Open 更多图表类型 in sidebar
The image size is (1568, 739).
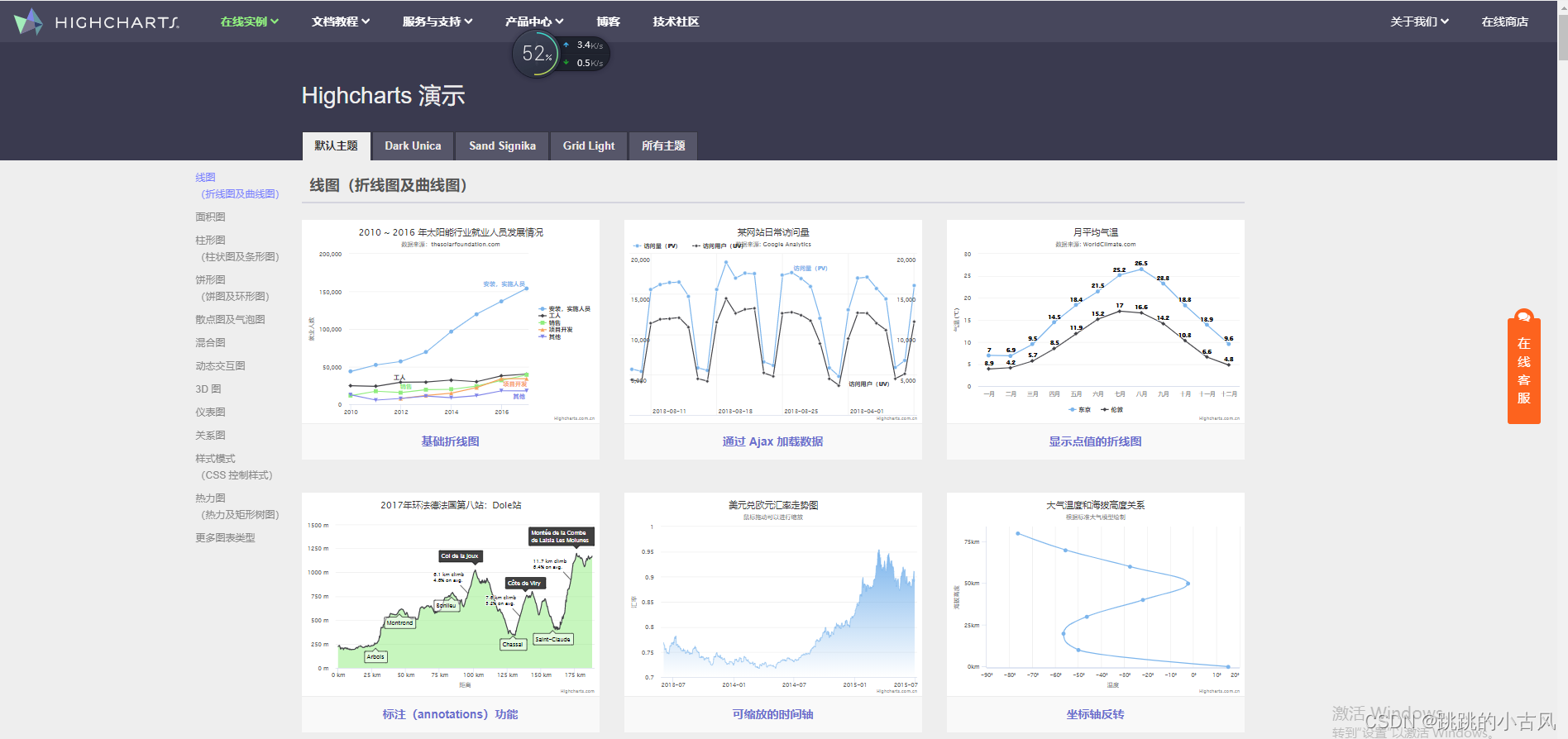tap(225, 537)
